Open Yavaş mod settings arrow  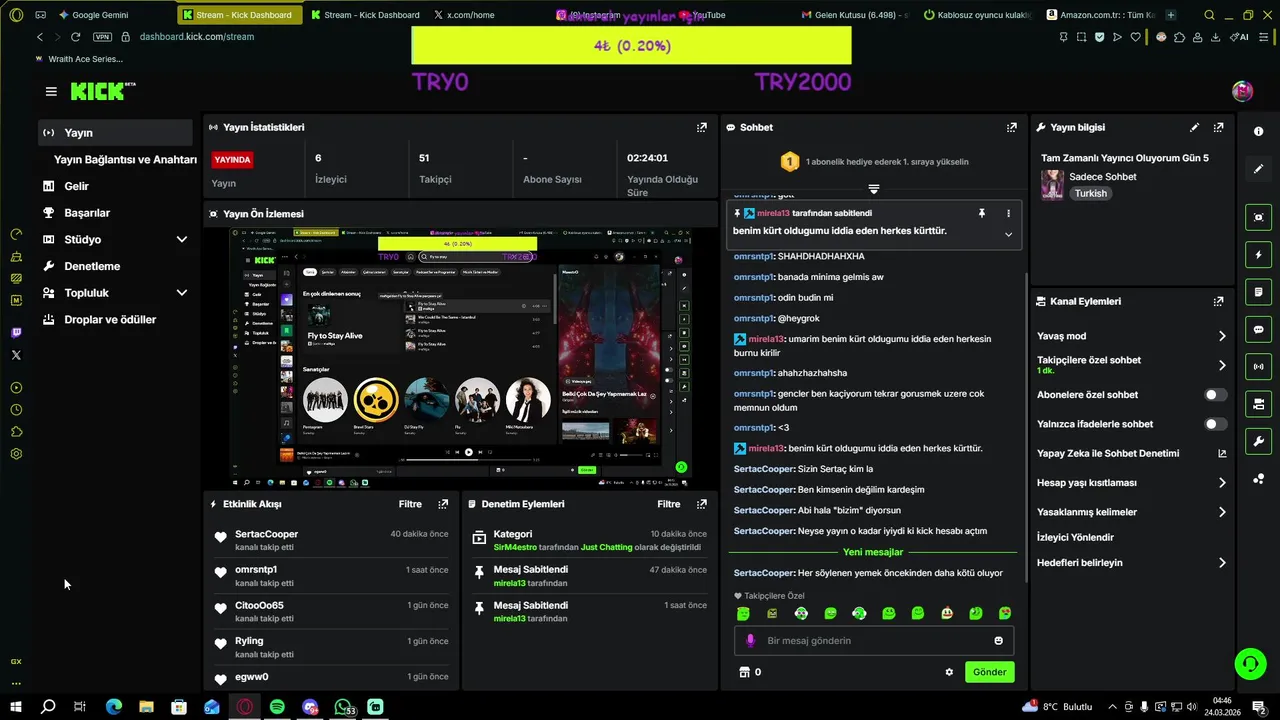click(1222, 336)
